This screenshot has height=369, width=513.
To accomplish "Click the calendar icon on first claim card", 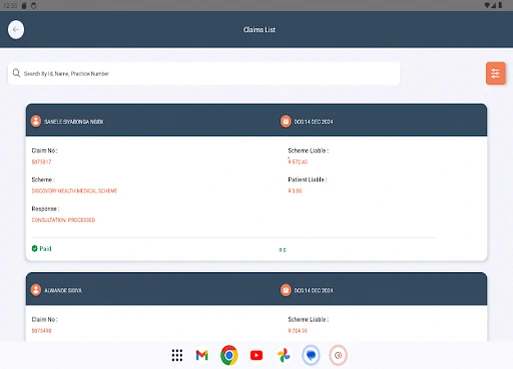I will [285, 121].
